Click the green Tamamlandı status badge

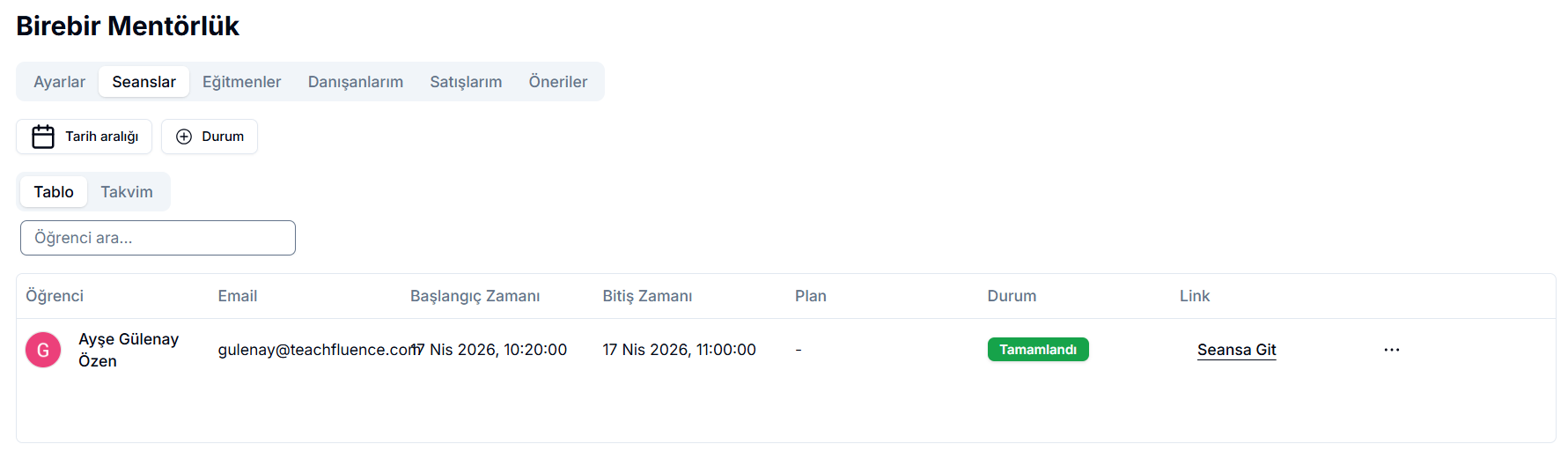(1038, 350)
